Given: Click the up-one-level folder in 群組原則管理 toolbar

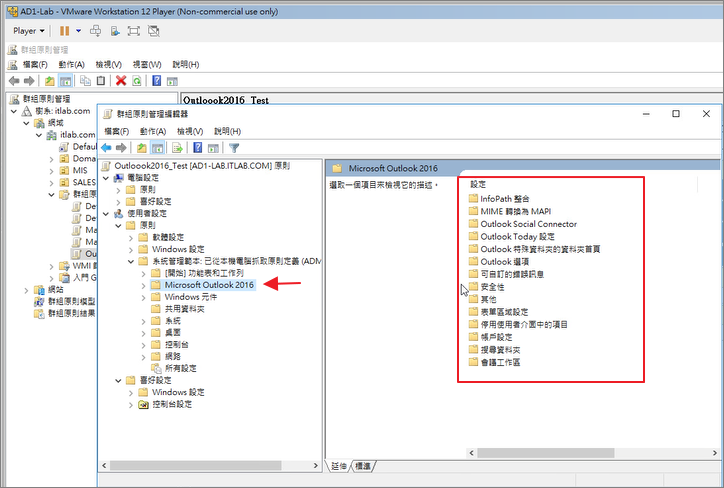Looking at the screenshot, I should click(x=49, y=81).
